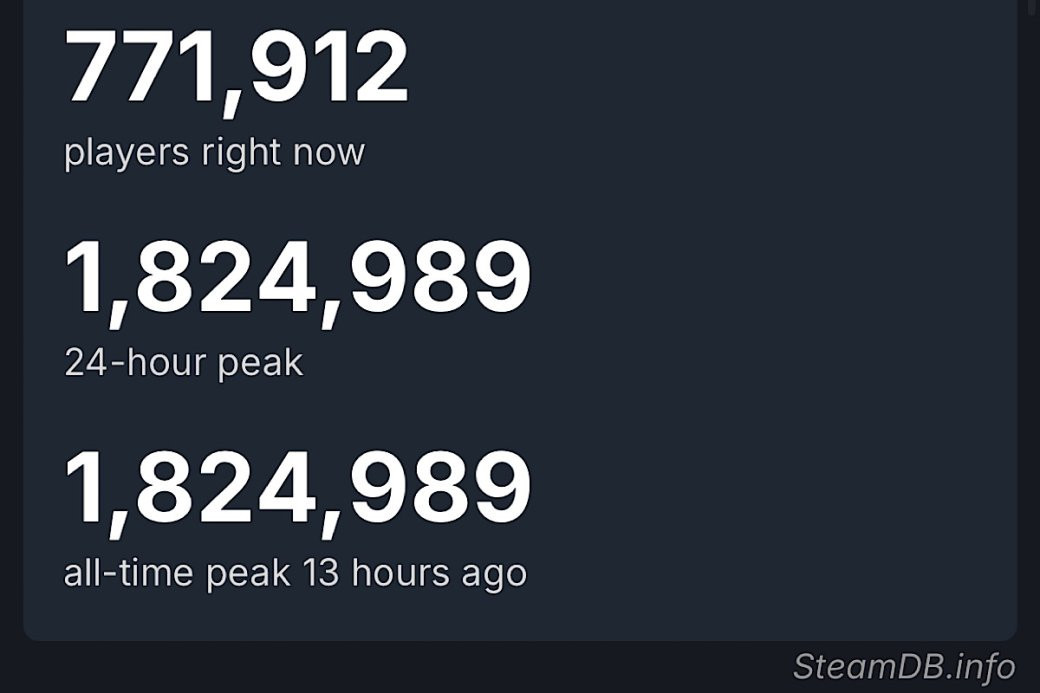Click the "all-time peak 13 hours ago" caption
The width and height of the screenshot is (1040, 693).
click(x=295, y=574)
